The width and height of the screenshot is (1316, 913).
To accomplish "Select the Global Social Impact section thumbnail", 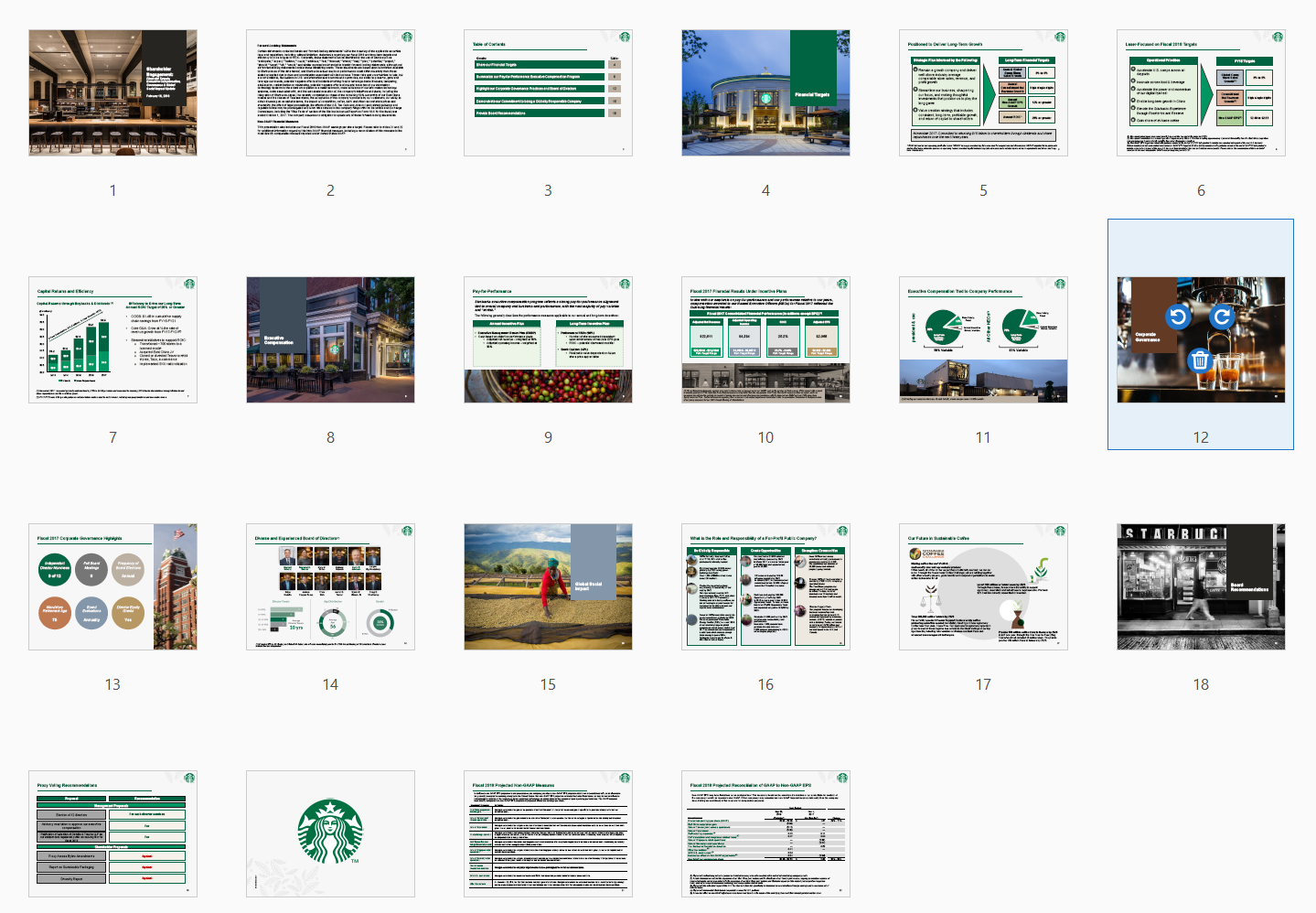I will click(x=548, y=586).
